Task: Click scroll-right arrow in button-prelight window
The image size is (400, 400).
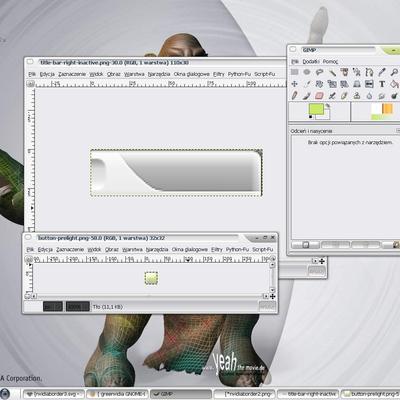Action: pos(266,296)
